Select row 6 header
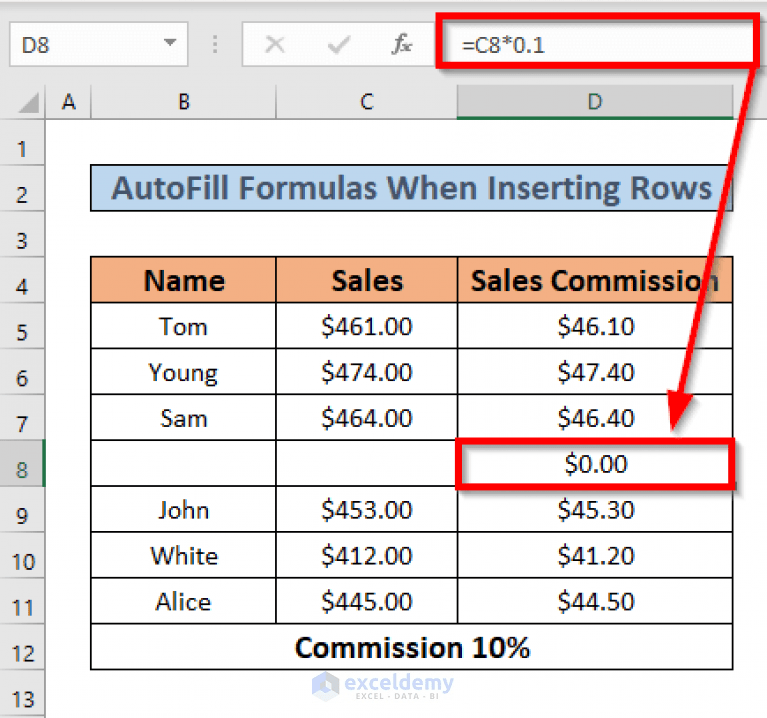 click(x=22, y=371)
